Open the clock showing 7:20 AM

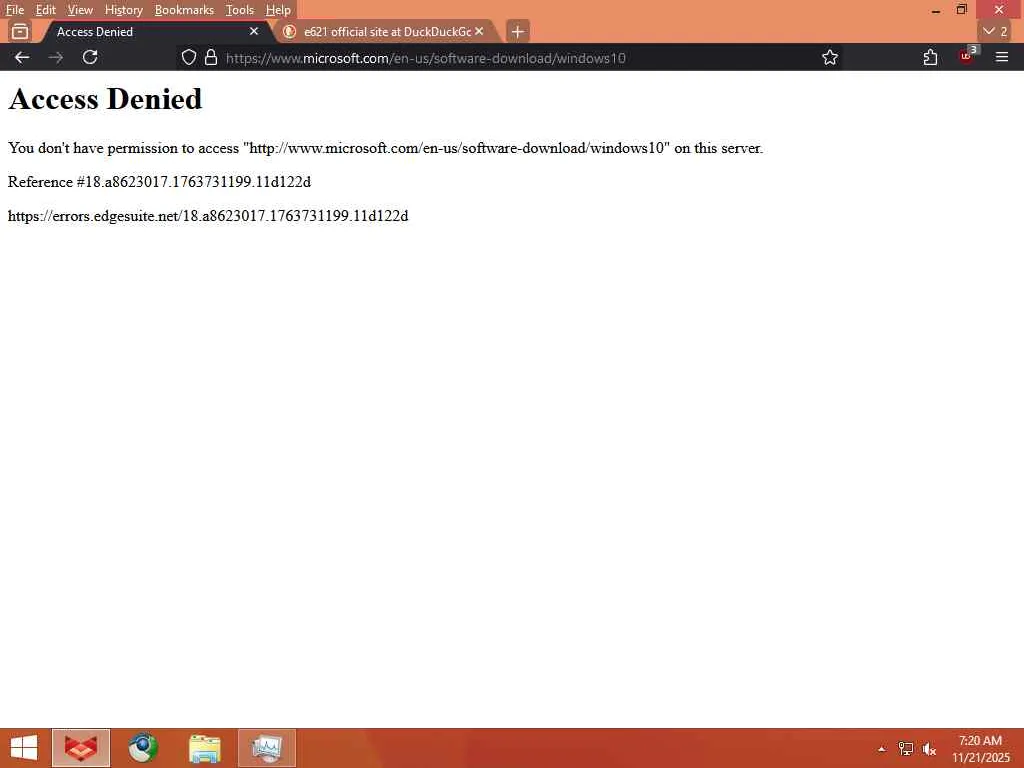click(980, 749)
